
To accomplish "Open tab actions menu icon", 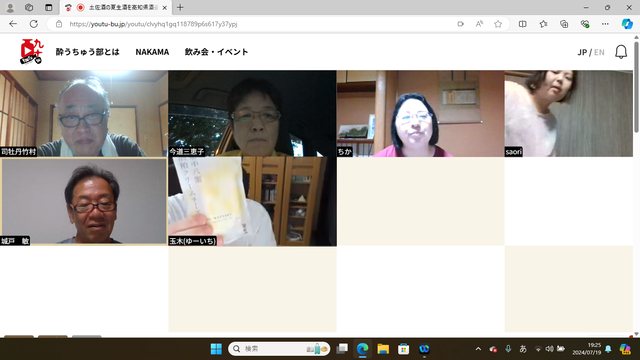I will pos(49,7).
